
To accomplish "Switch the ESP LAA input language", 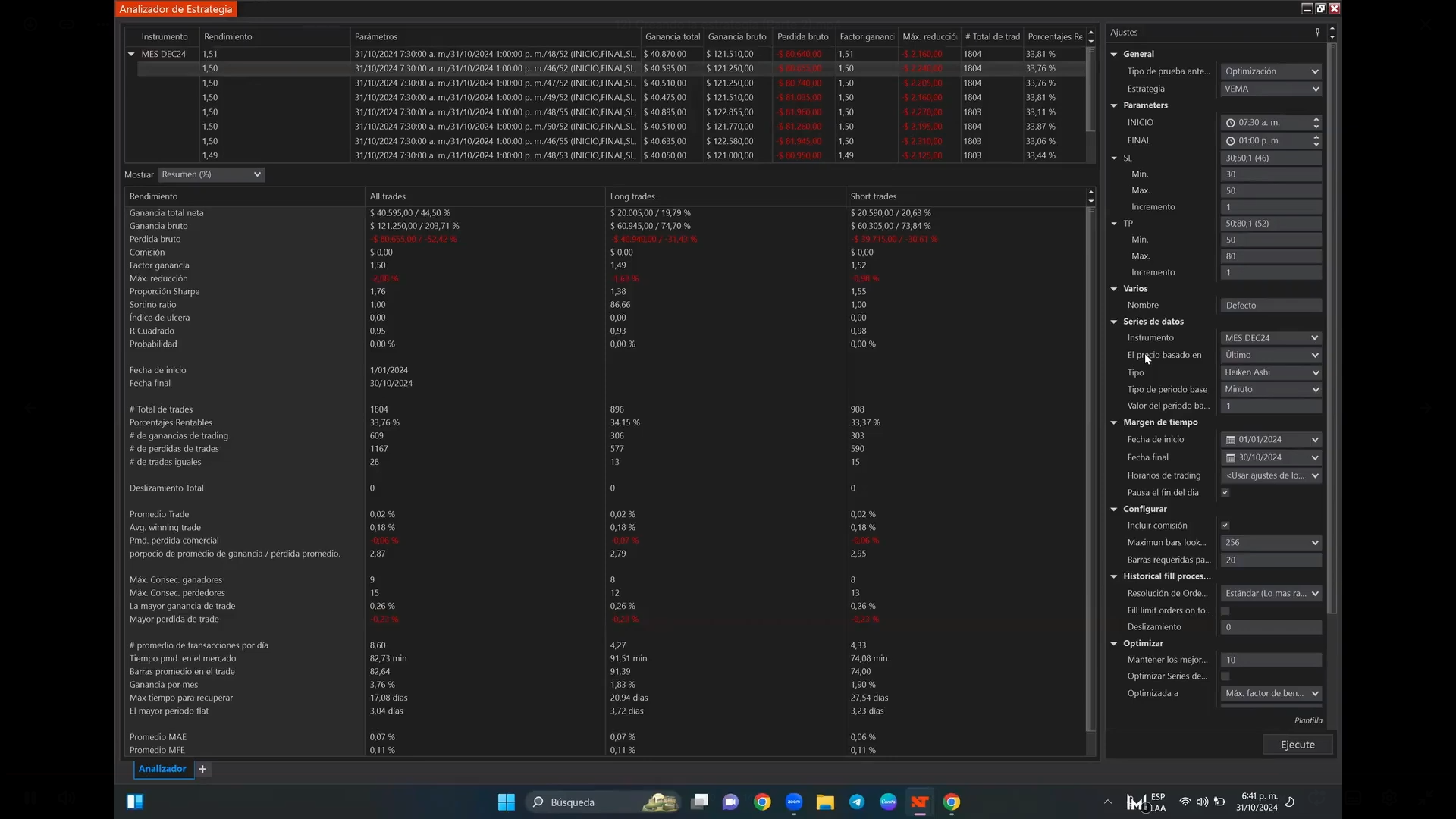I will click(x=1158, y=802).
